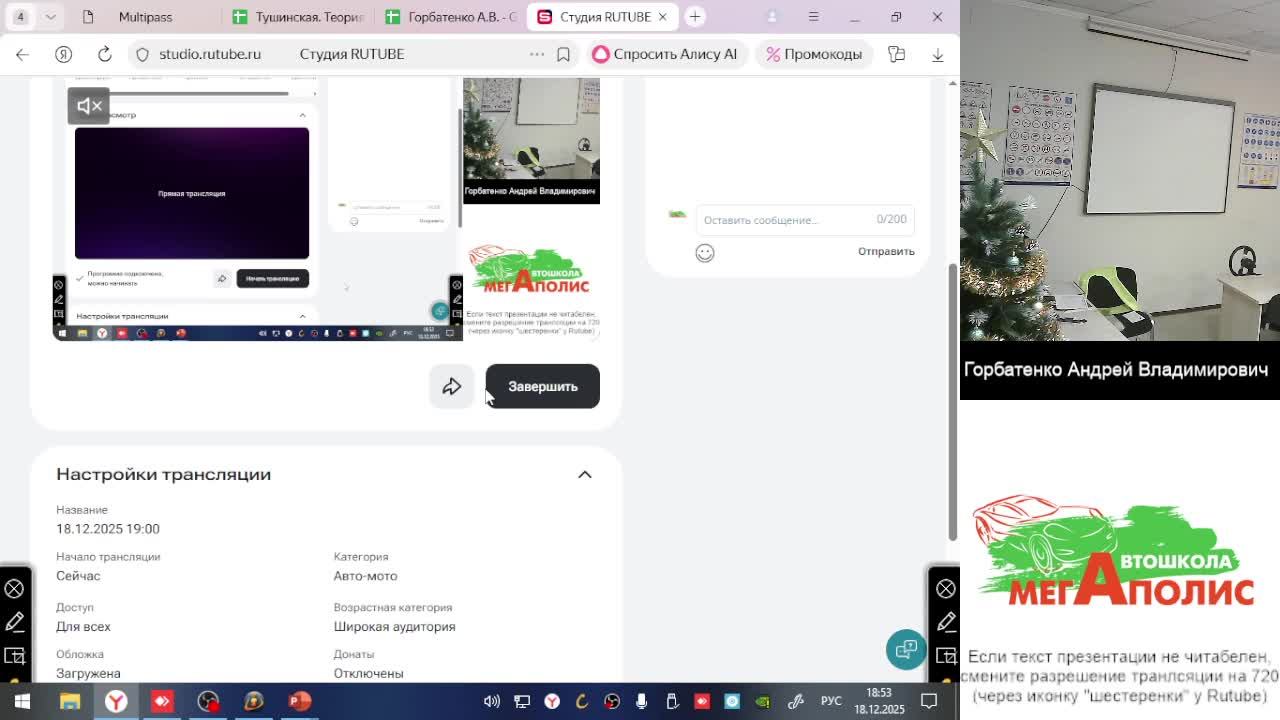Collapse the Настройки трансляции section
The width and height of the screenshot is (1280, 720).
pyautogui.click(x=585, y=474)
